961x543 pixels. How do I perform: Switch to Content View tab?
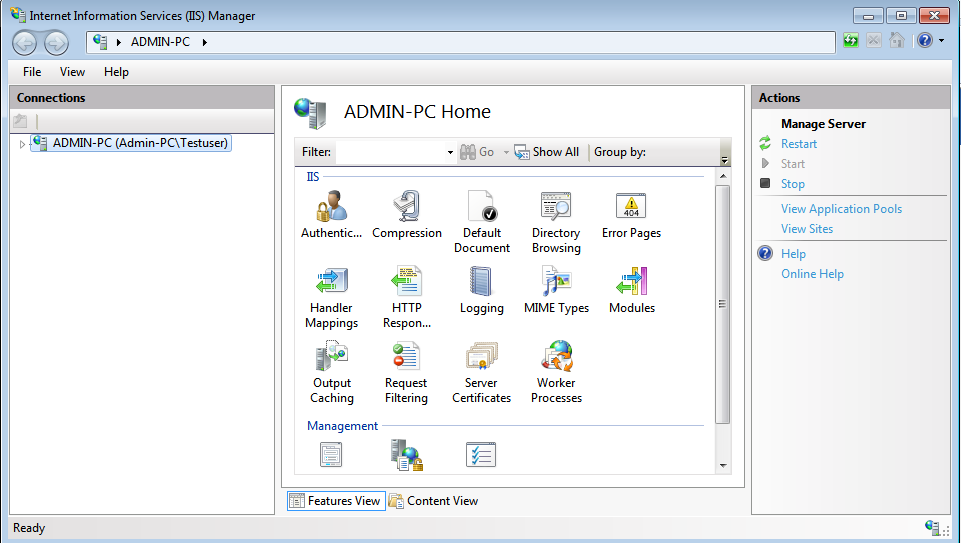(433, 501)
